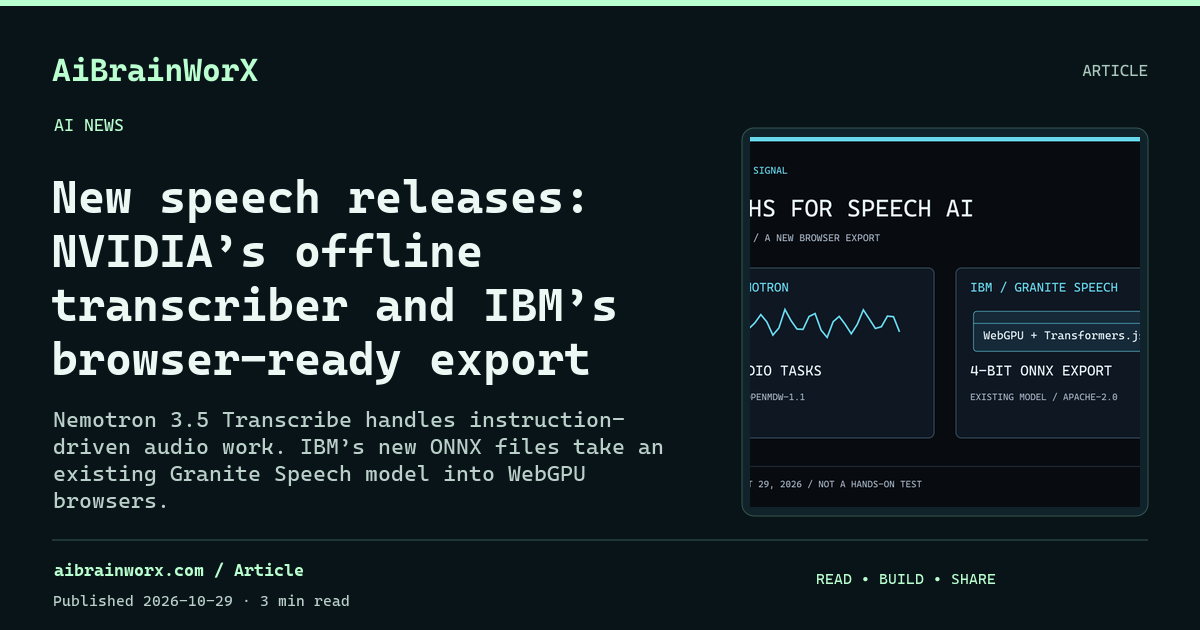Click the "4-BIT ONNX EXPORT" text
This screenshot has height=630, width=1200.
pos(1041,370)
